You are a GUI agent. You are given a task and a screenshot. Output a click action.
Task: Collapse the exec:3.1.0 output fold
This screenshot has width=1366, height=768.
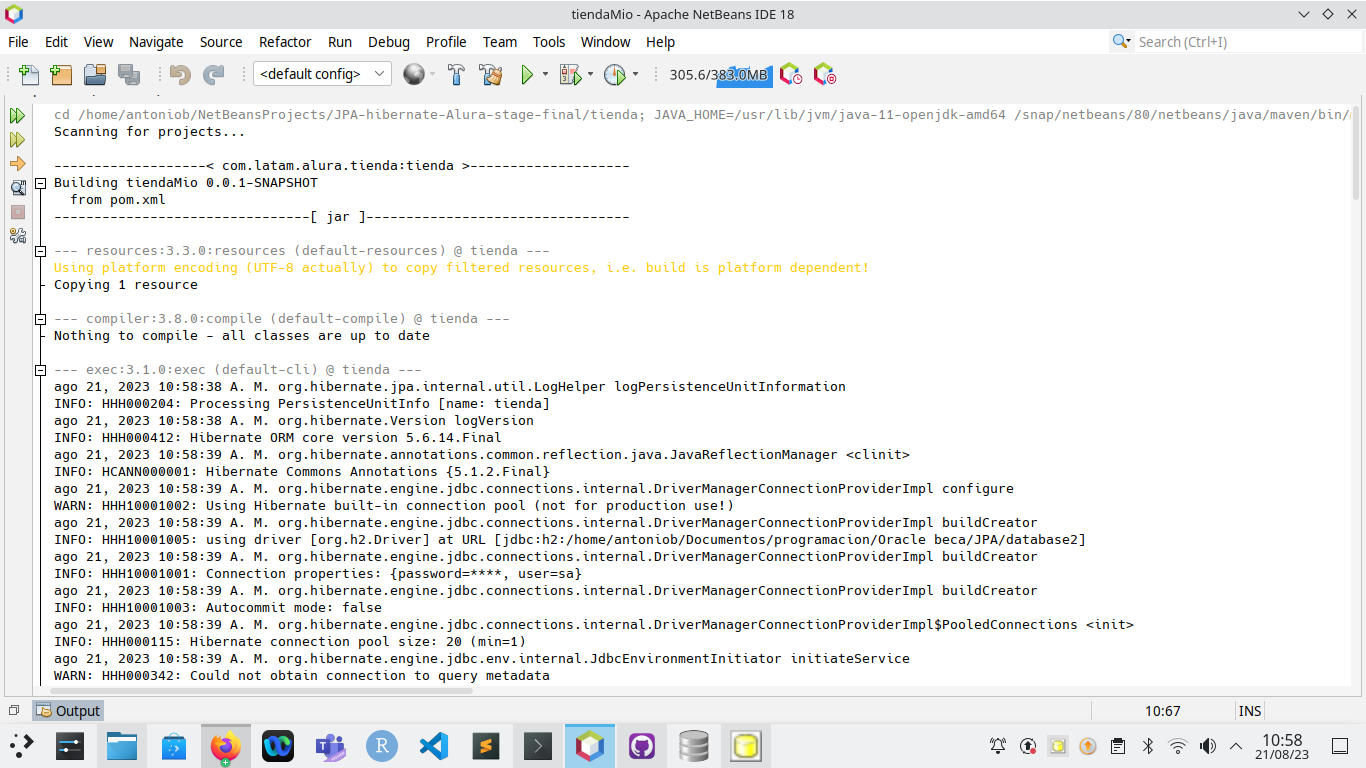point(41,370)
